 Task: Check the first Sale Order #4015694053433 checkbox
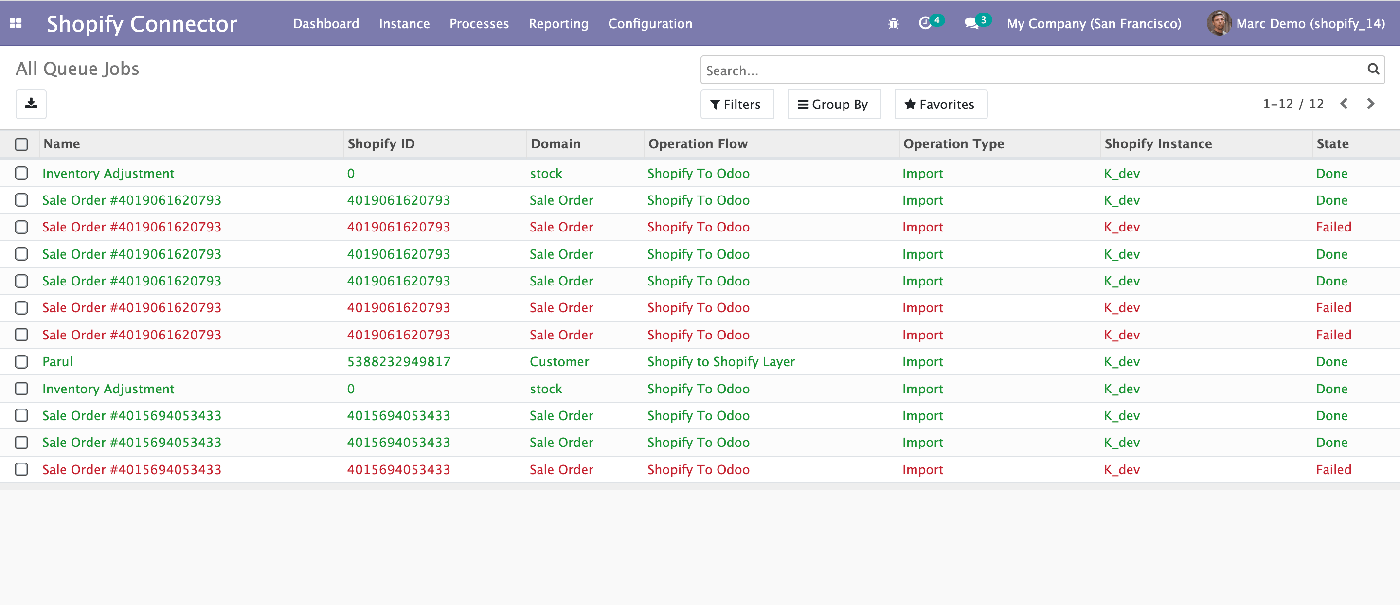(21, 416)
